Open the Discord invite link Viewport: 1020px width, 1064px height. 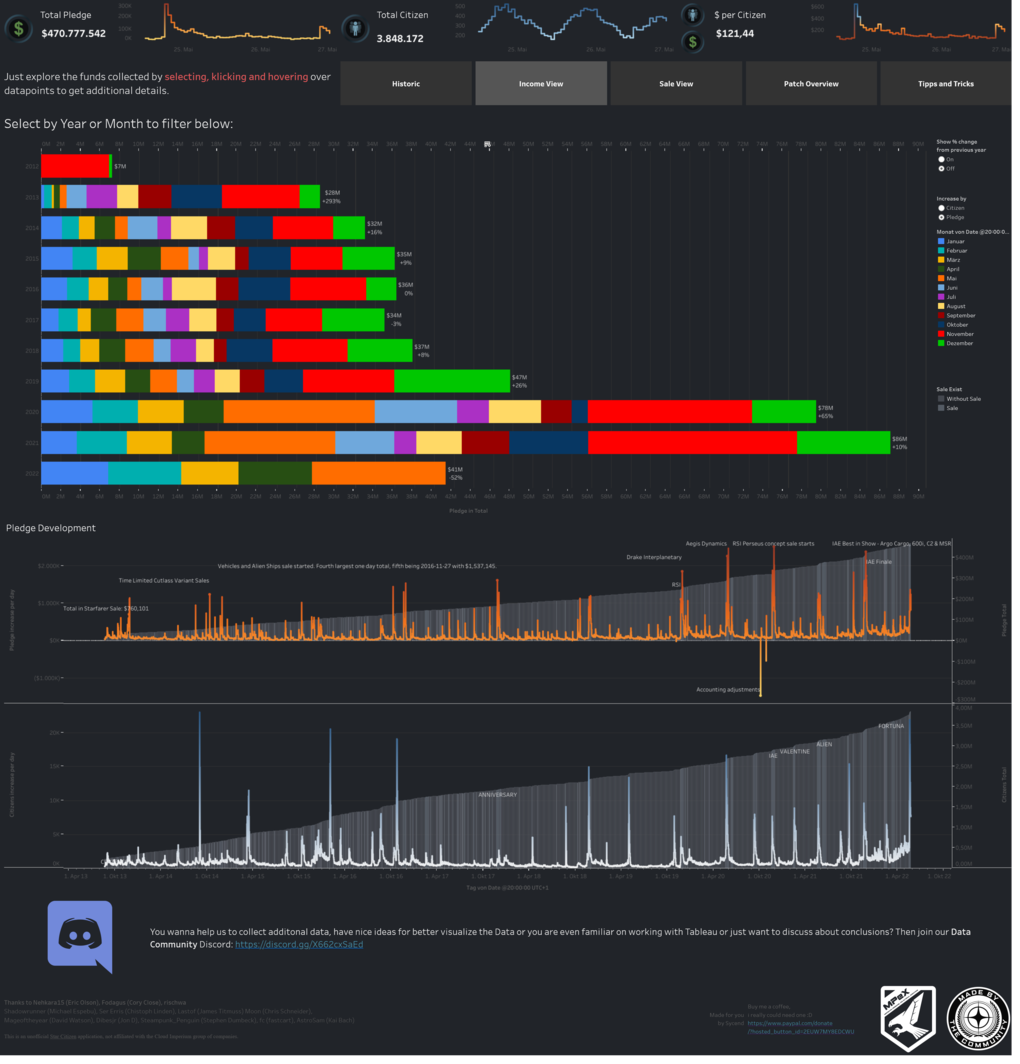click(298, 944)
